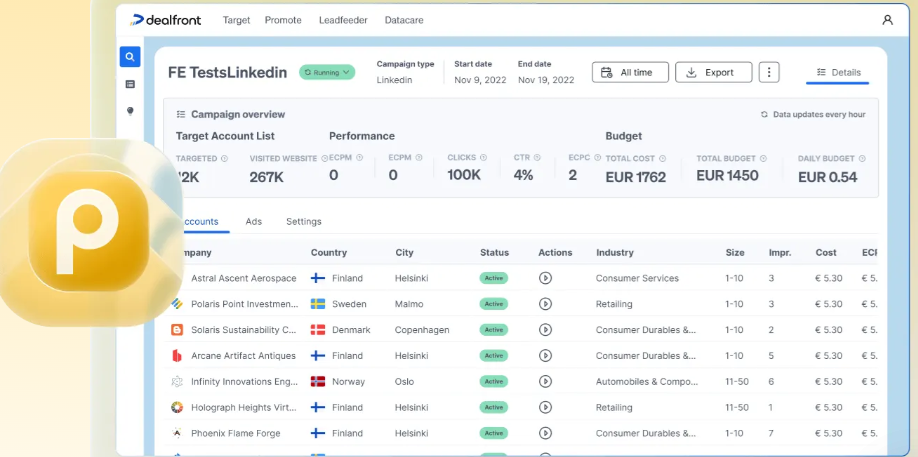This screenshot has width=918, height=457.
Task: Click play action for Arcane Artifact Antiques
Action: coord(545,356)
